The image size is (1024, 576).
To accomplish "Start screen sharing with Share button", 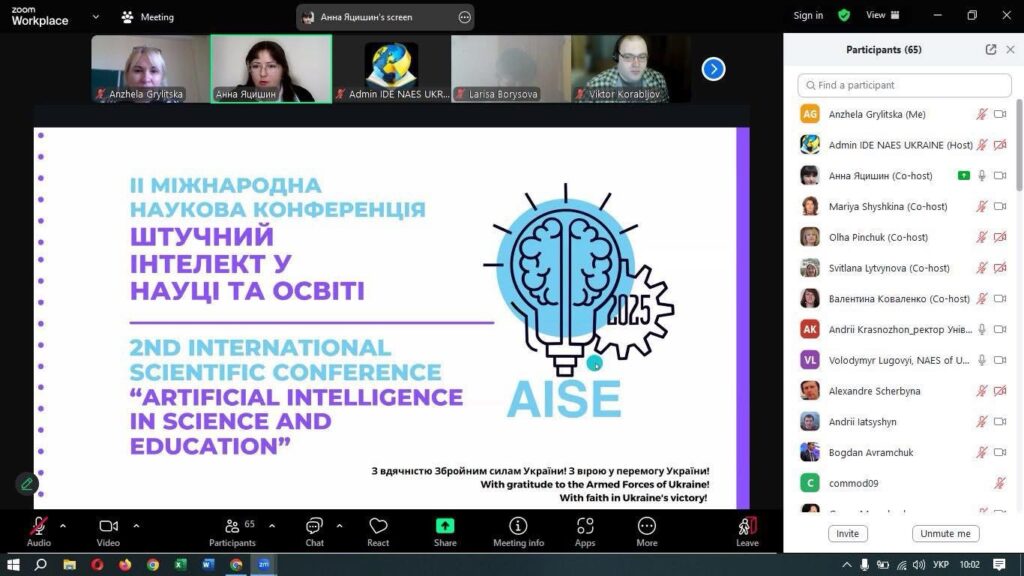I will click(445, 530).
